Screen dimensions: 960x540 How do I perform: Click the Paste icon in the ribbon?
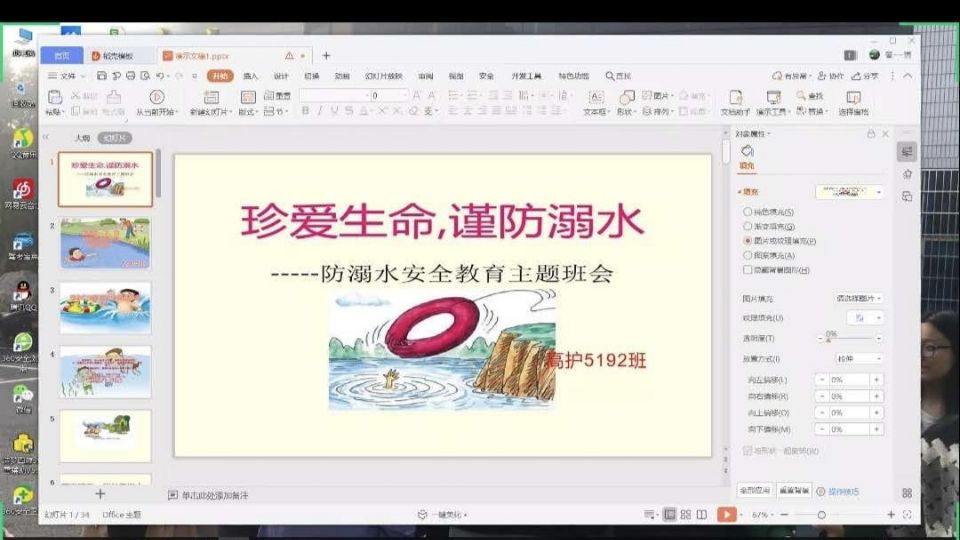click(x=54, y=99)
